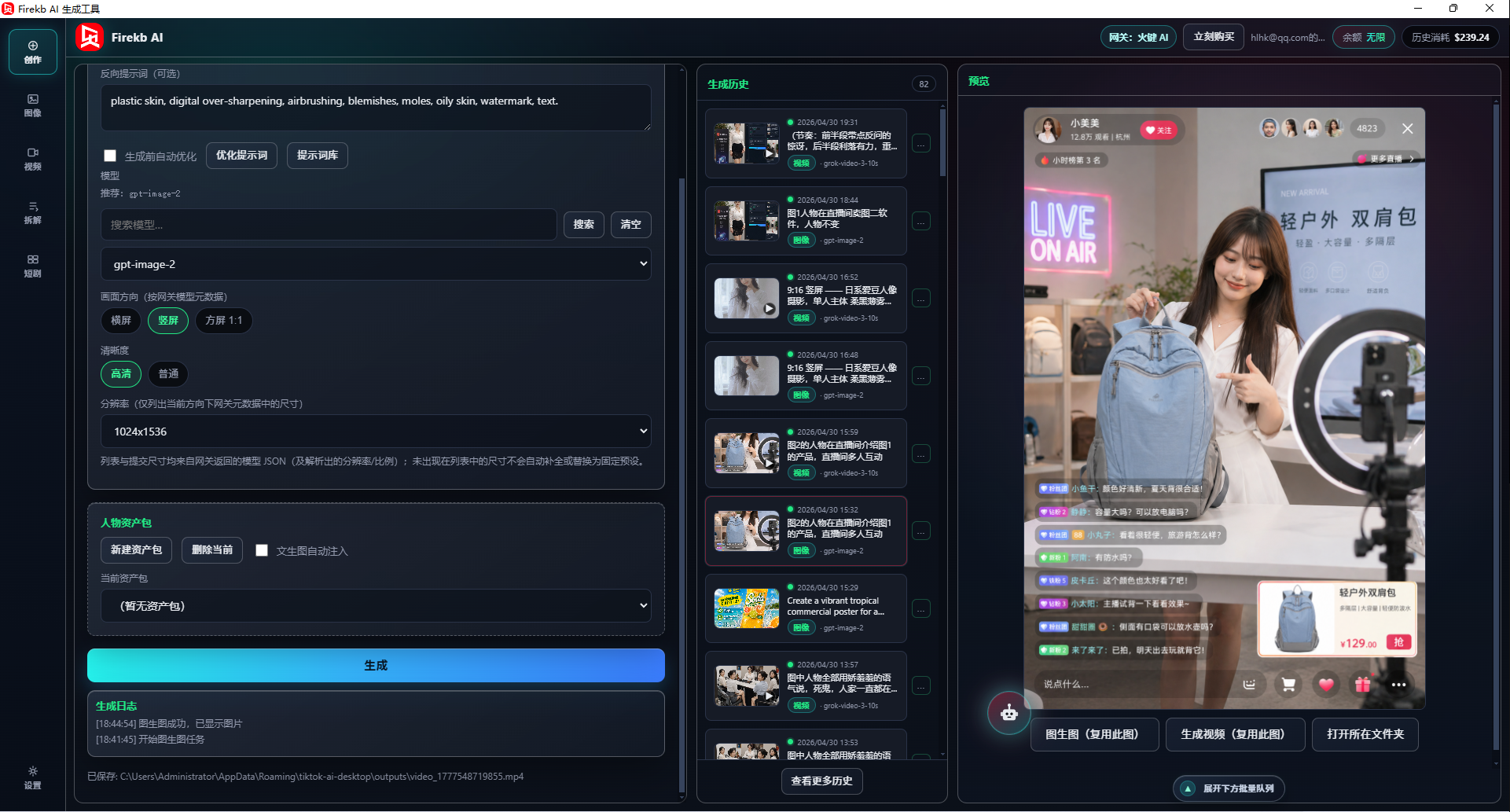Image resolution: width=1510 pixels, height=812 pixels.
Task: Click the 搜索模型 search input field
Action: [x=329, y=225]
